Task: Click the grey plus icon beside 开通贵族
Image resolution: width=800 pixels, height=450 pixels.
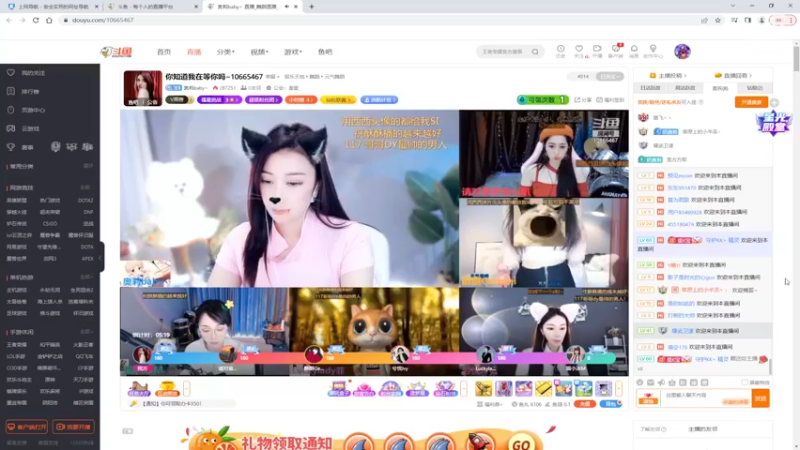Action: (x=774, y=103)
